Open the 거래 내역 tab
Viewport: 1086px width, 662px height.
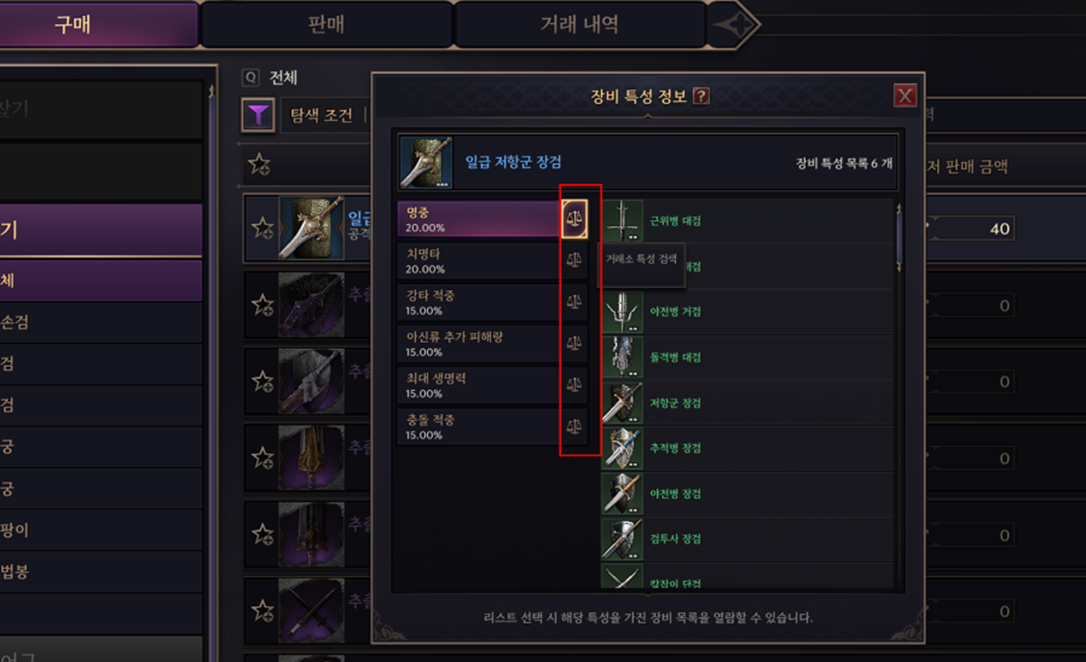click(x=580, y=24)
